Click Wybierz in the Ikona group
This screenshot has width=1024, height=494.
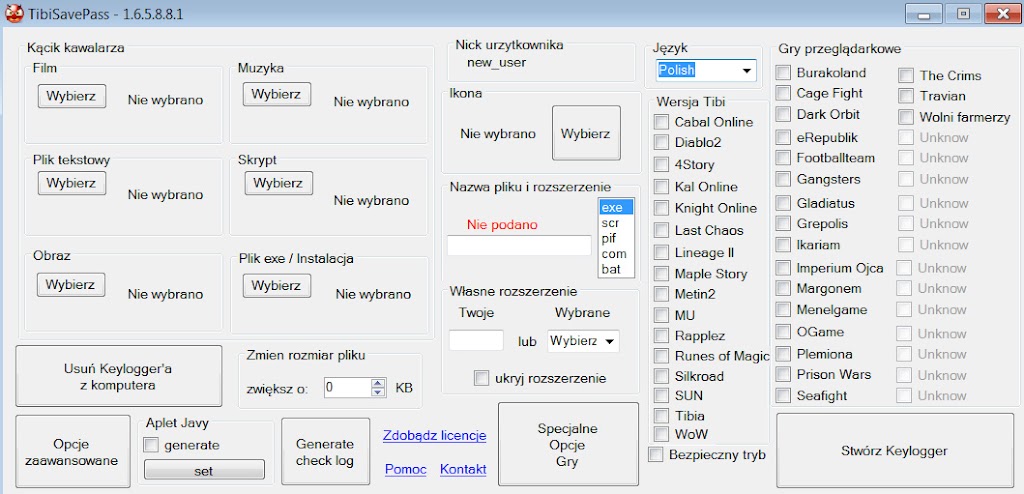586,133
